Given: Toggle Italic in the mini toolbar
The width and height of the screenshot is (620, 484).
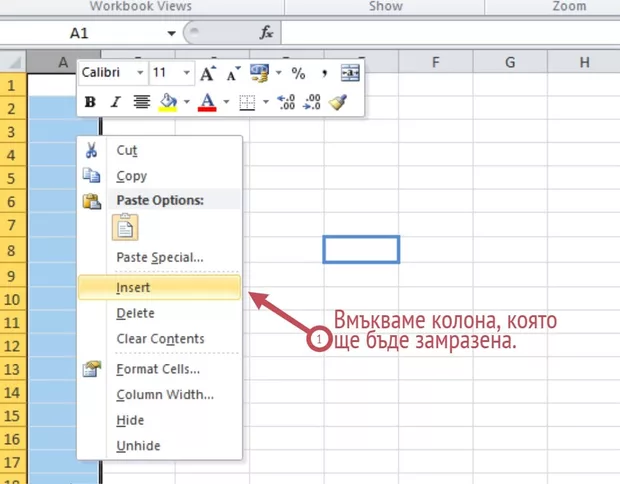Looking at the screenshot, I should point(115,102).
